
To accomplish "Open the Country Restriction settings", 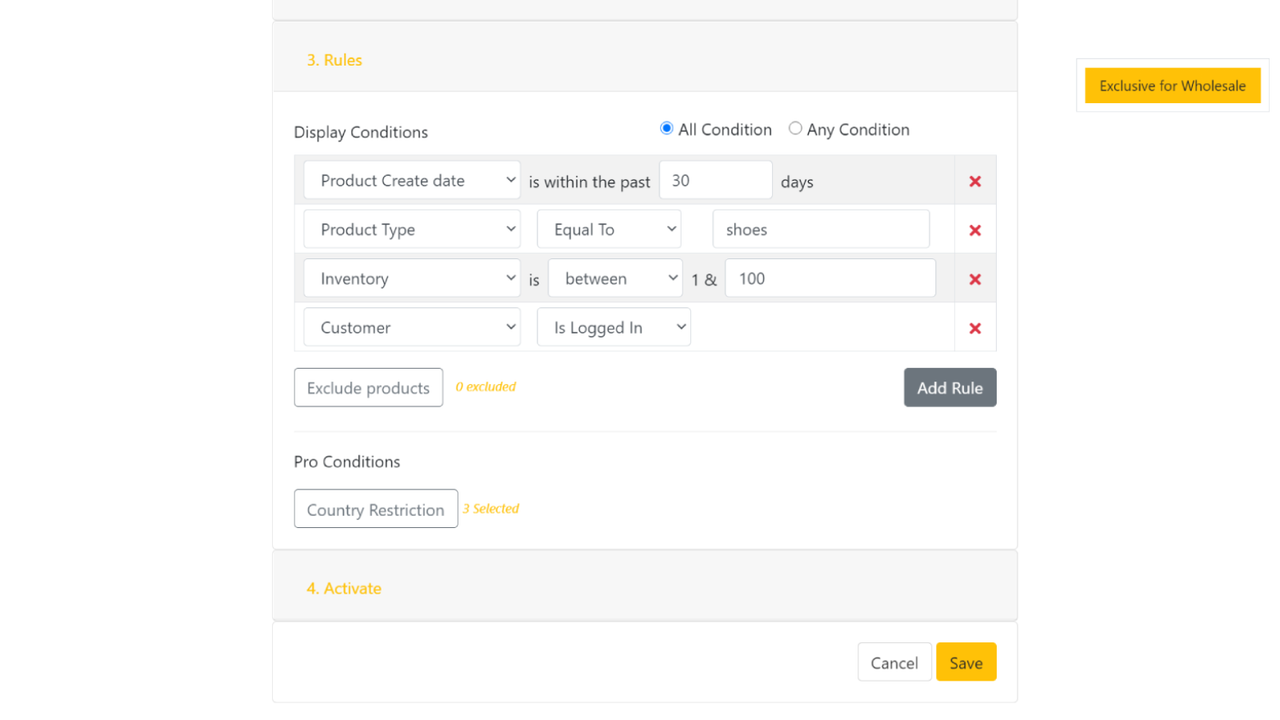I will 376,509.
